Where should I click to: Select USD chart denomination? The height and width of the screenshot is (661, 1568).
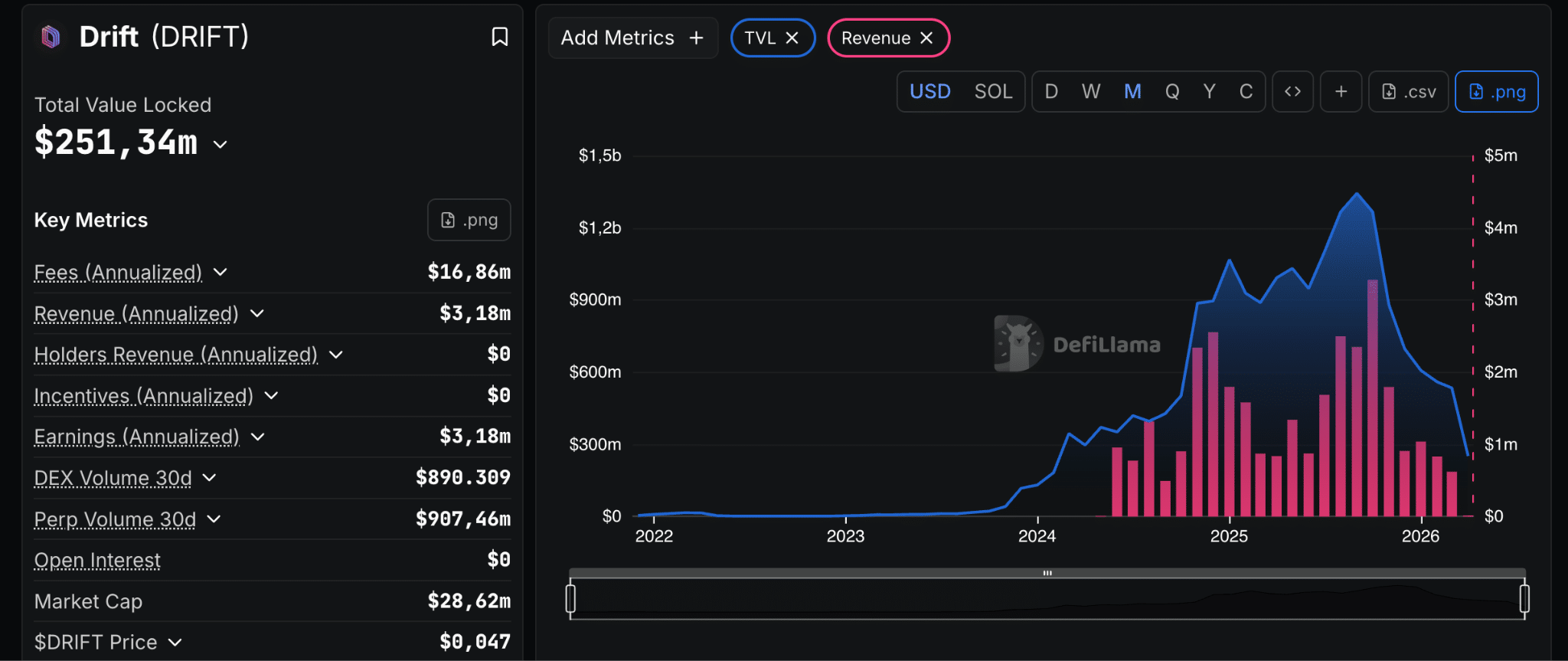(929, 92)
